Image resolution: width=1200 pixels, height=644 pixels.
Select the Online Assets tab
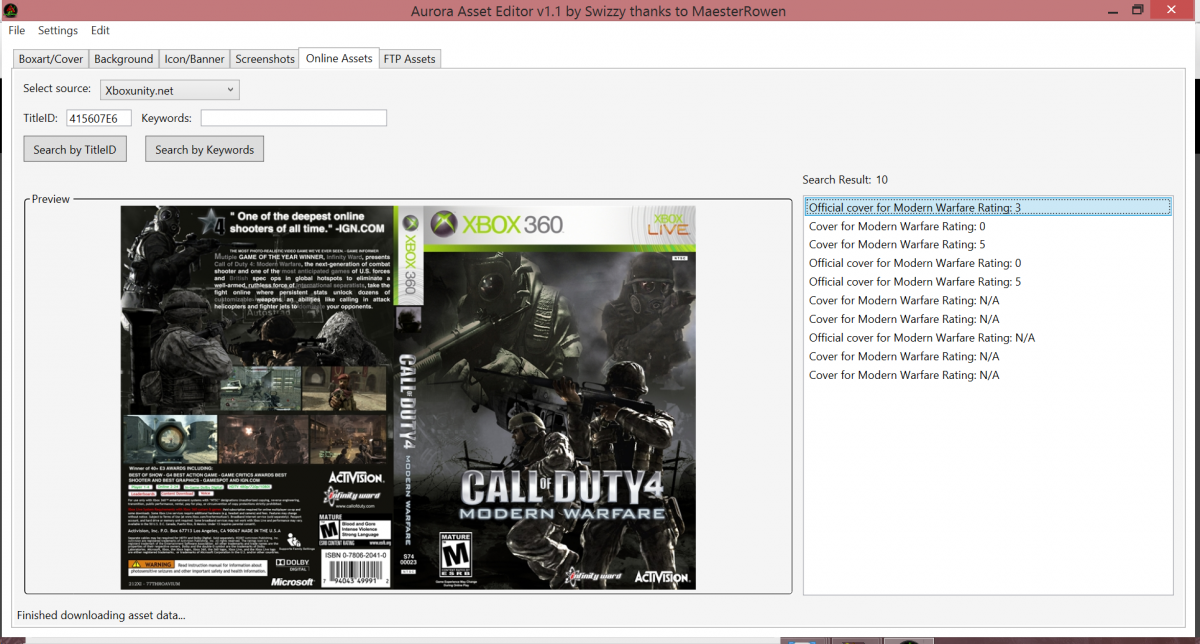tap(339, 58)
